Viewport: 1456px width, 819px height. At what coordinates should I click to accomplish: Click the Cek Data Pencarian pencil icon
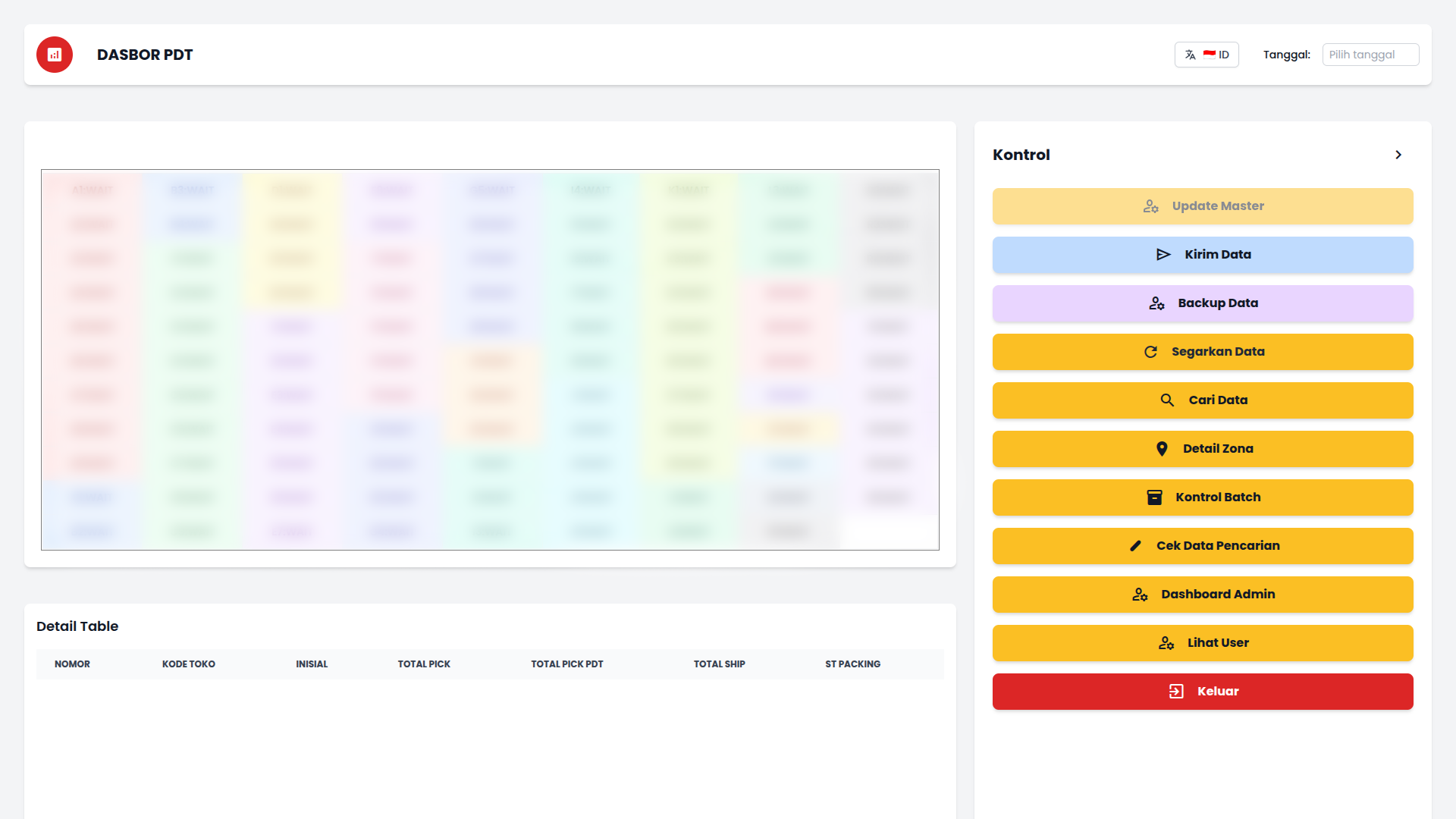pos(1135,546)
